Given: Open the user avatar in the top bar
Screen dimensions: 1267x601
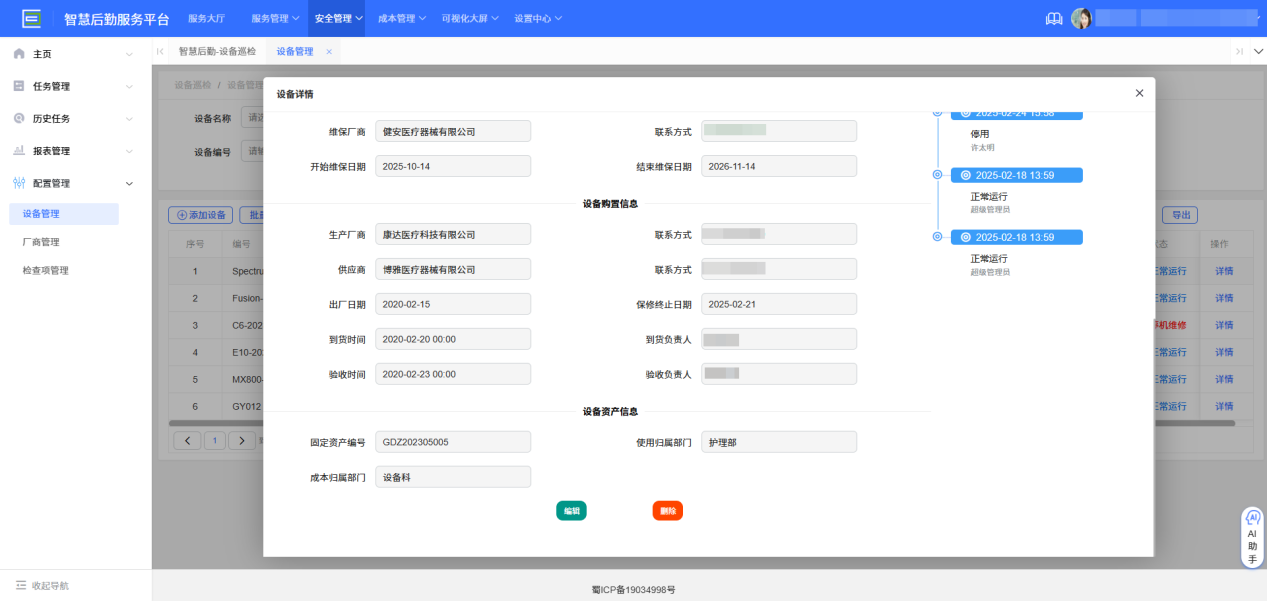Looking at the screenshot, I should [1082, 17].
